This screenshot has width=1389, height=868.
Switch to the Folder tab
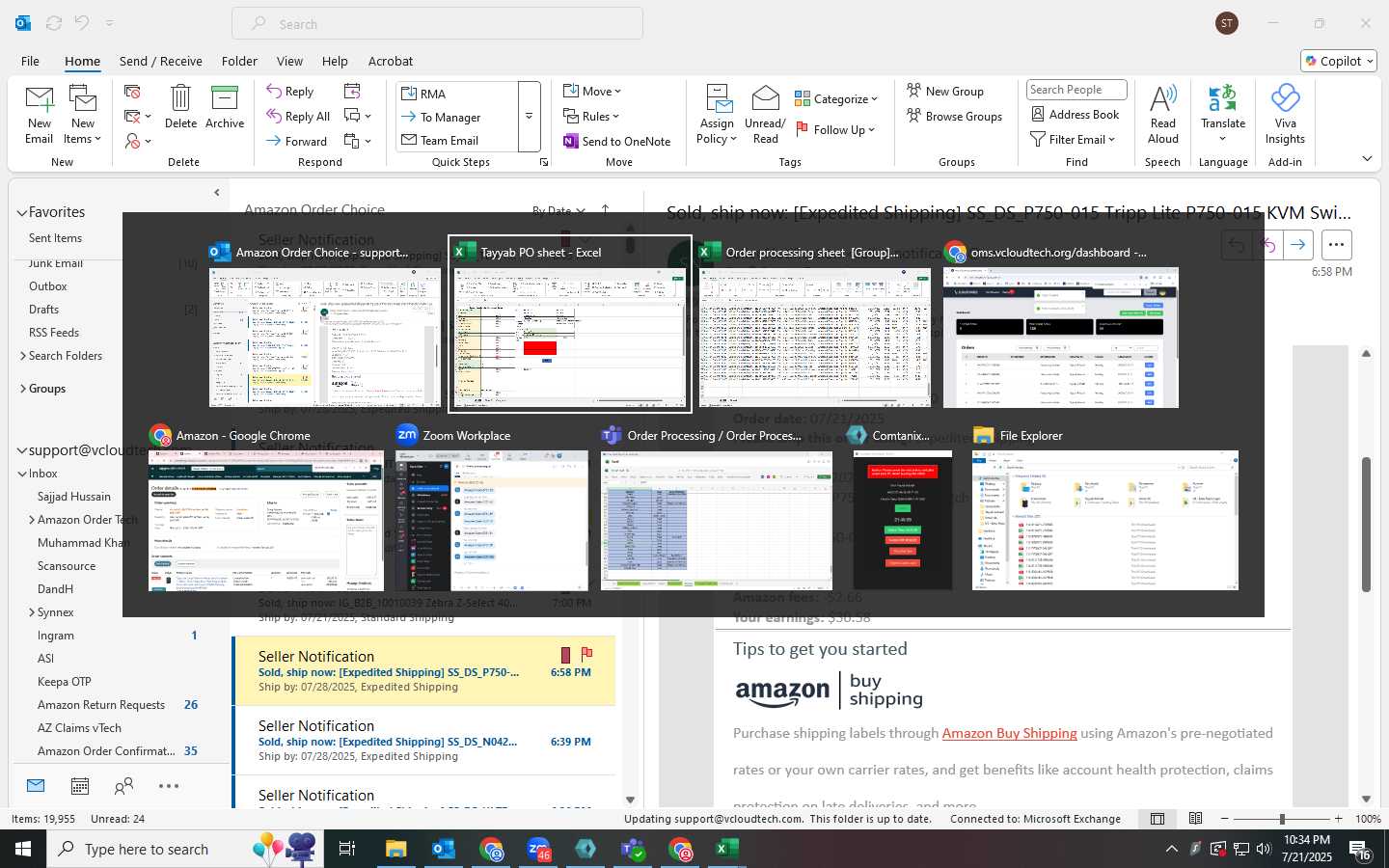[239, 61]
